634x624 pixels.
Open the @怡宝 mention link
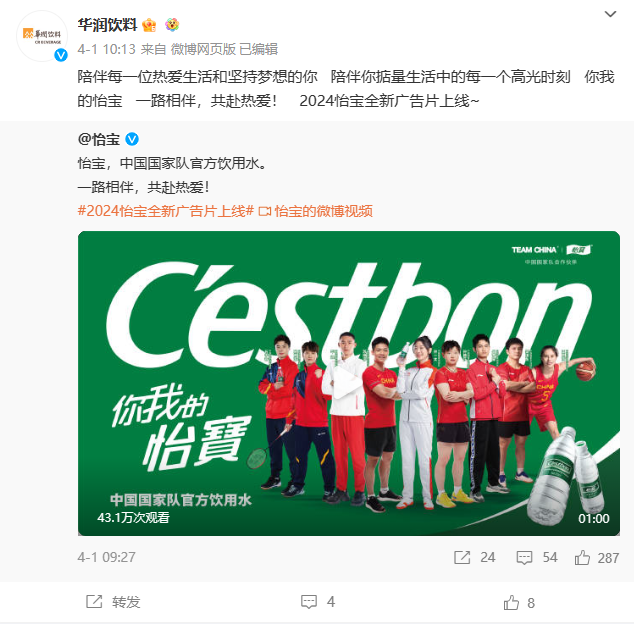pyautogui.click(x=99, y=139)
